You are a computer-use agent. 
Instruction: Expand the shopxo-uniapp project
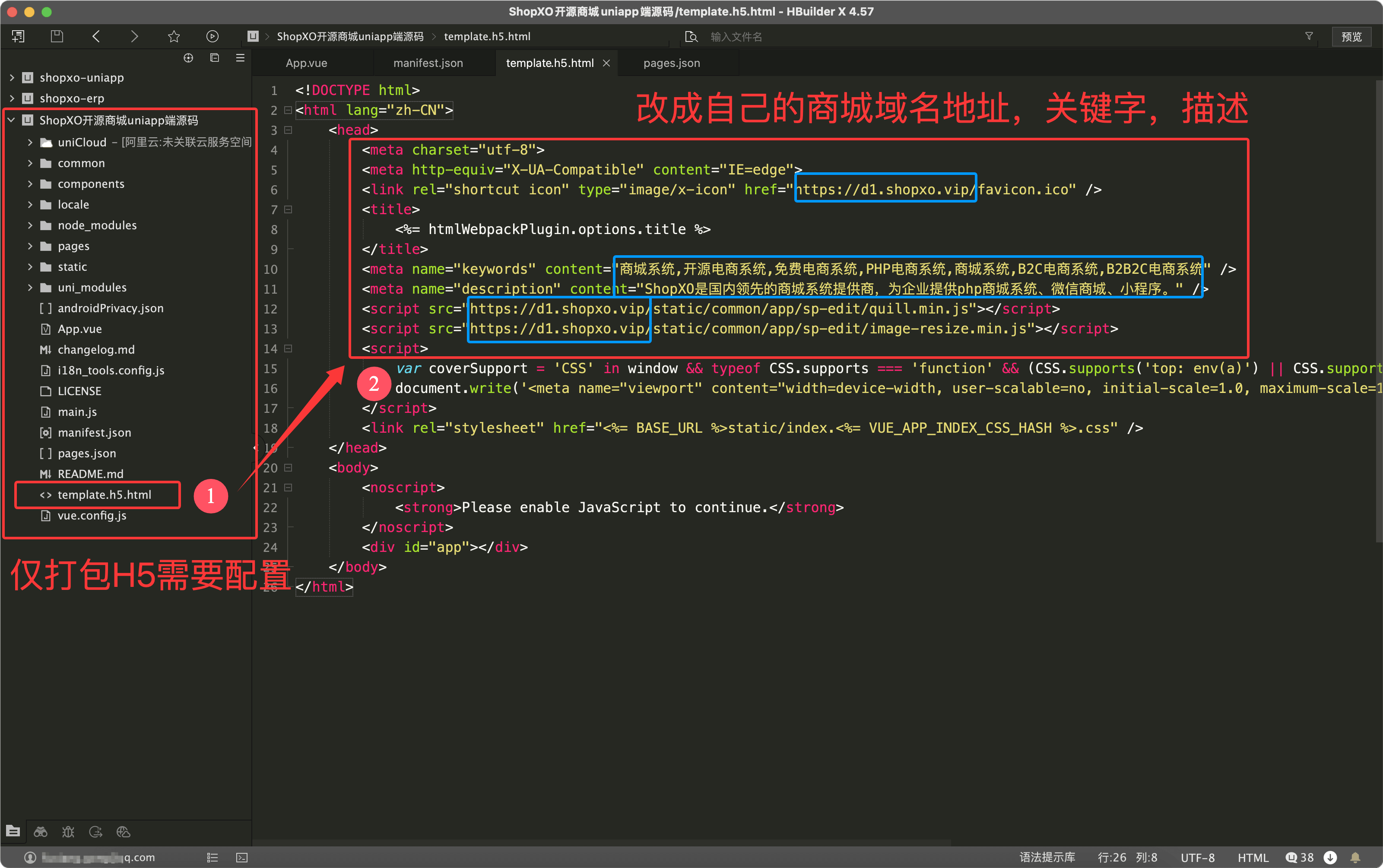12,77
